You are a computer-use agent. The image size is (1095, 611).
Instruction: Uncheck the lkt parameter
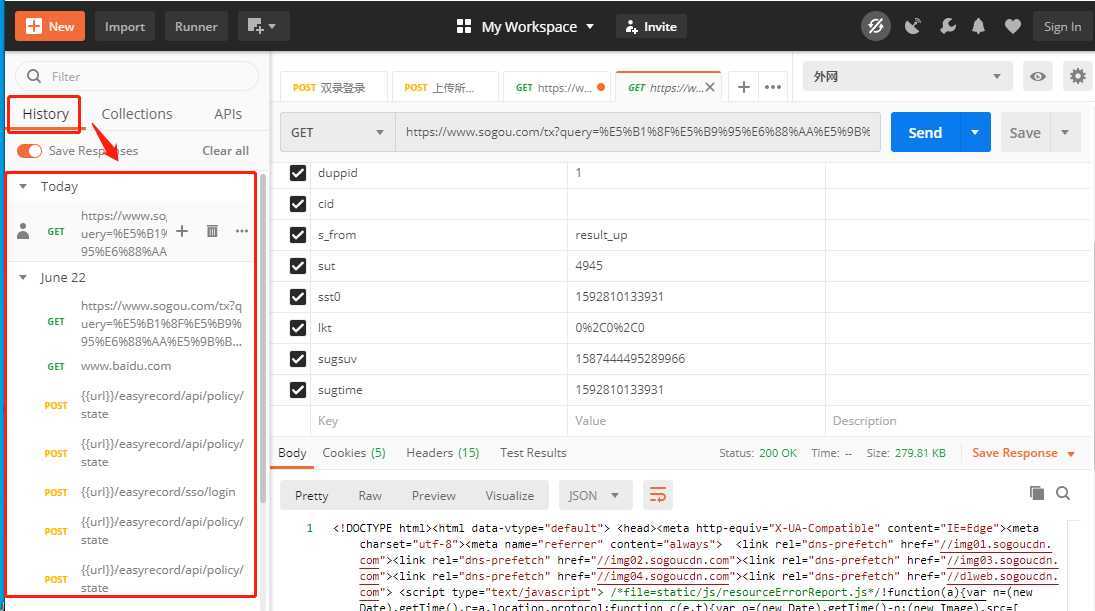(x=298, y=327)
